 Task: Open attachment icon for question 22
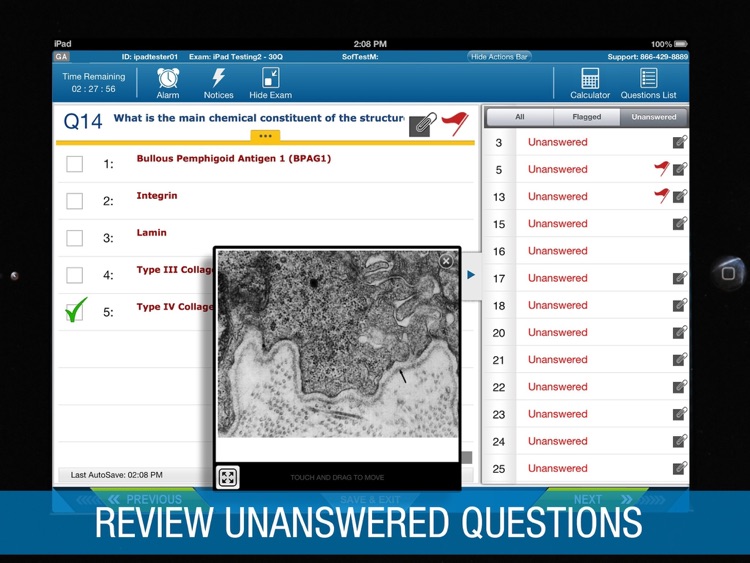[x=680, y=386]
